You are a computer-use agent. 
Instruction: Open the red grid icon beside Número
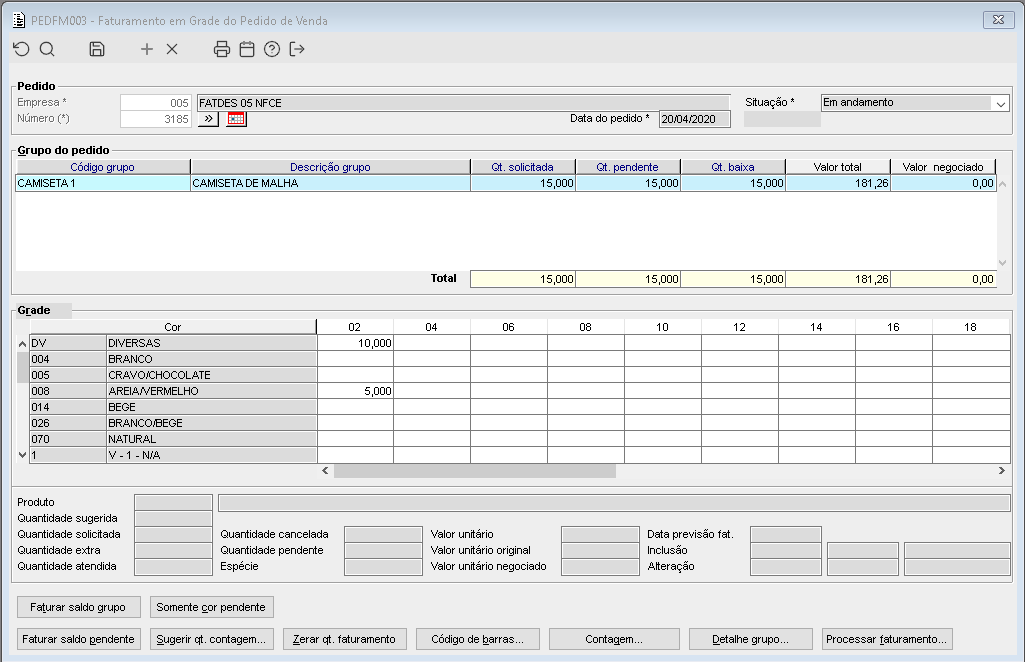236,119
